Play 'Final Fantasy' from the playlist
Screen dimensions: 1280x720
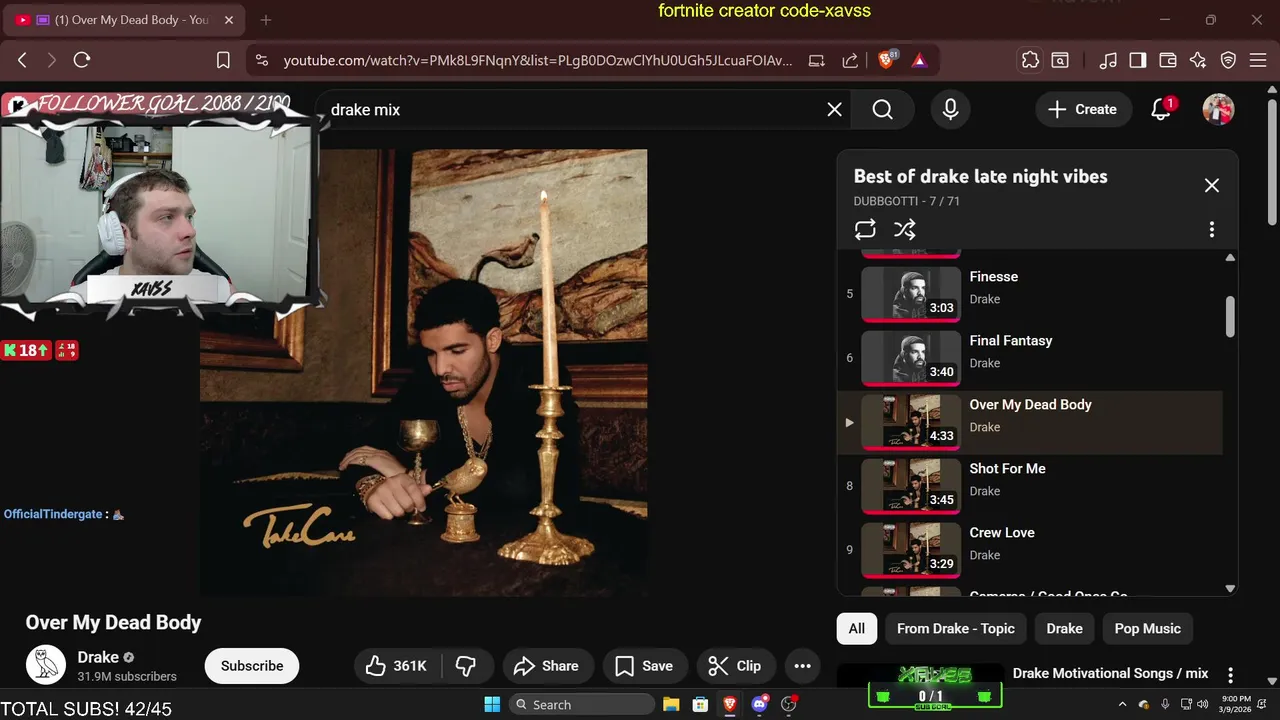[1030, 358]
